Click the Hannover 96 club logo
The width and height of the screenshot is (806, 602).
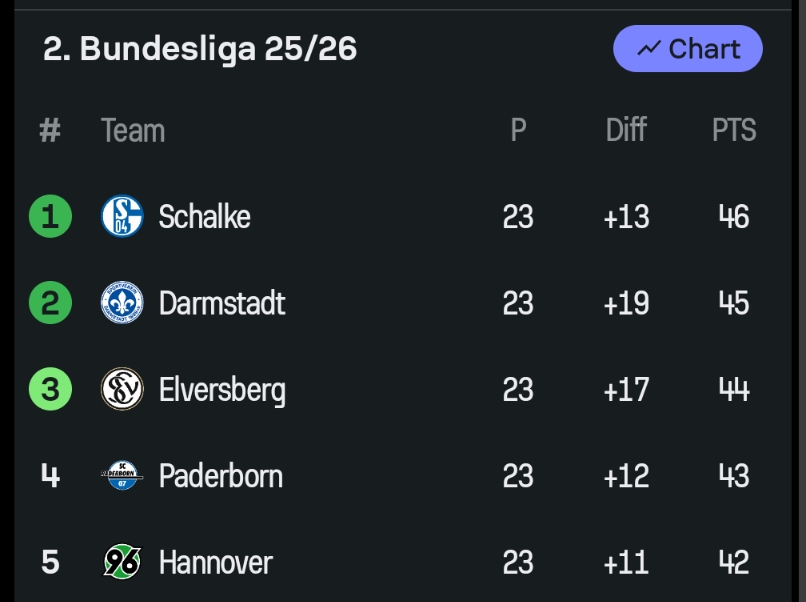[x=122, y=561]
